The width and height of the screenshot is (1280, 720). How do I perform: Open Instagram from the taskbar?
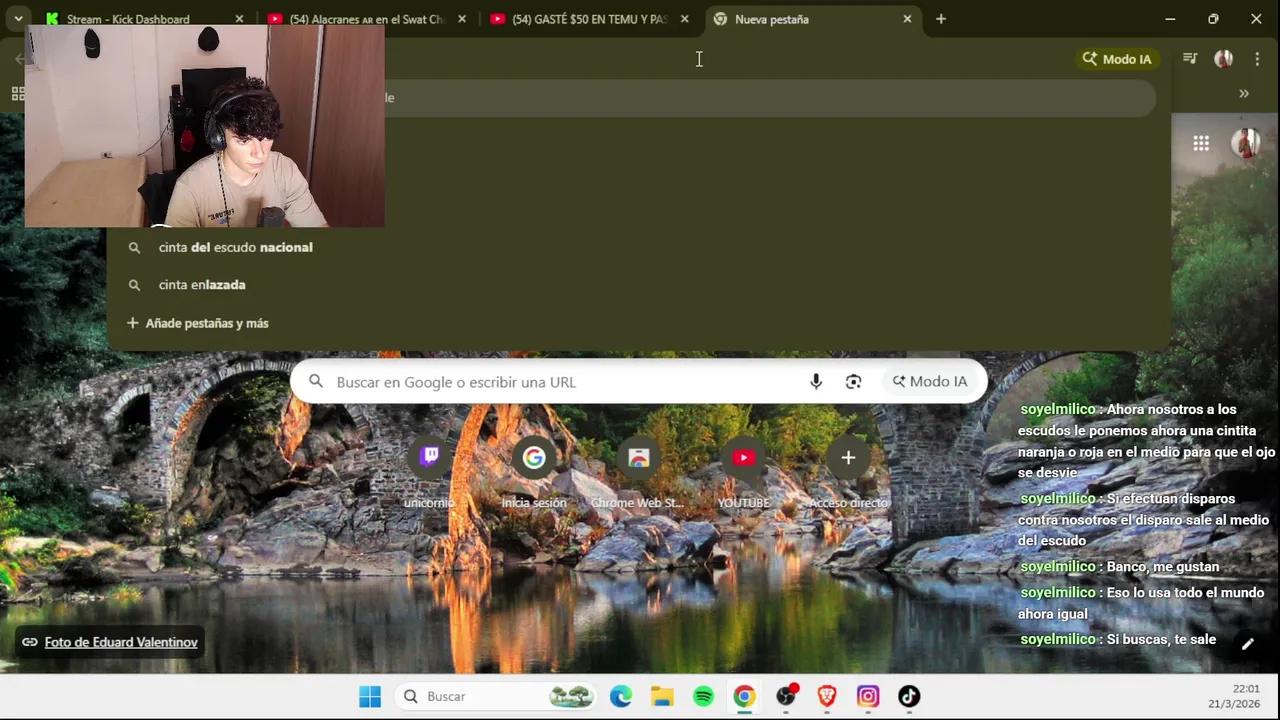(868, 696)
